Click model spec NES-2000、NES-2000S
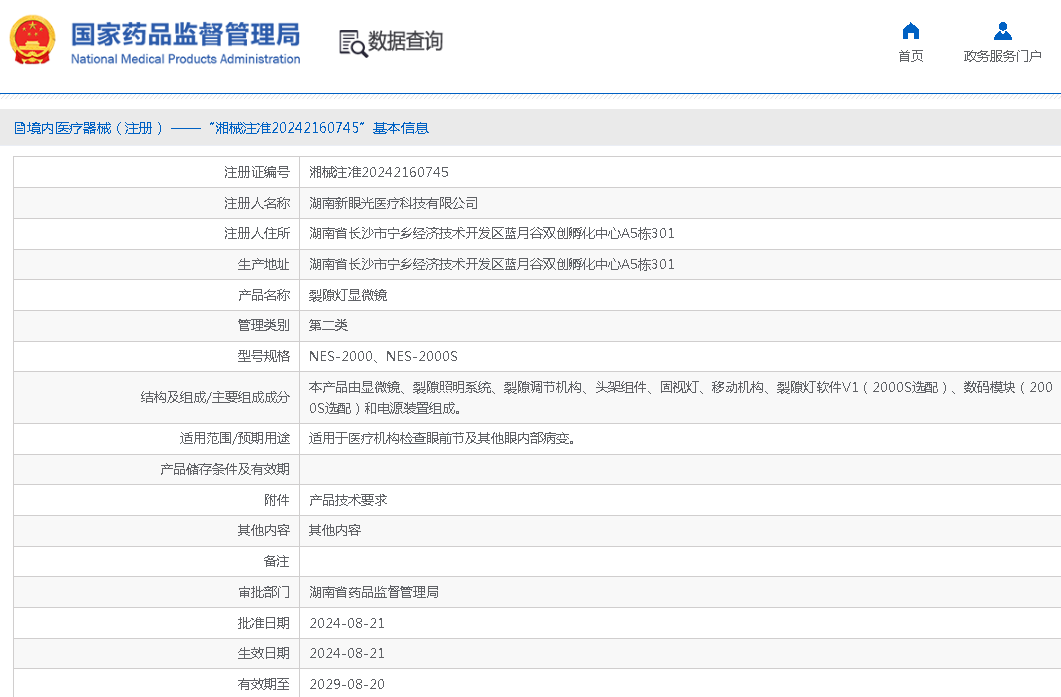 pyautogui.click(x=383, y=356)
